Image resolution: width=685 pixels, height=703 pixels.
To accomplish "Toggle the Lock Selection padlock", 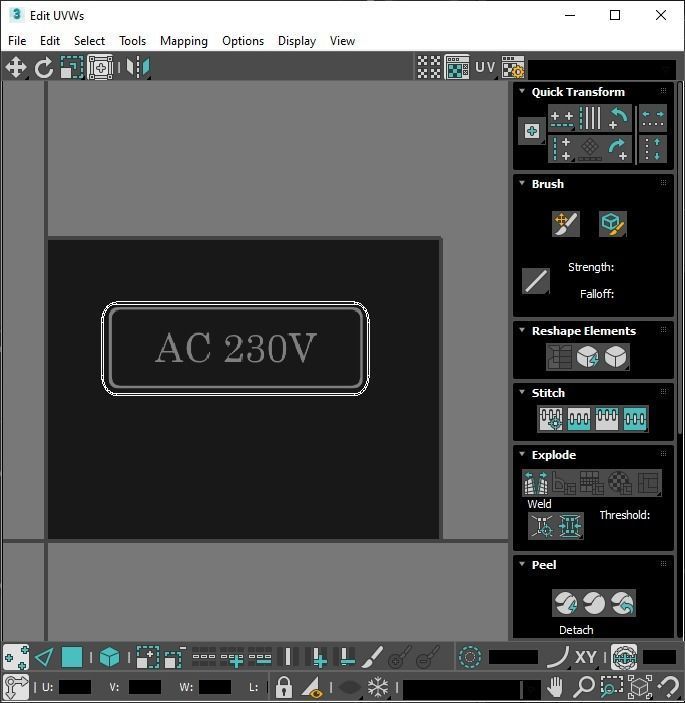I will pyautogui.click(x=284, y=686).
